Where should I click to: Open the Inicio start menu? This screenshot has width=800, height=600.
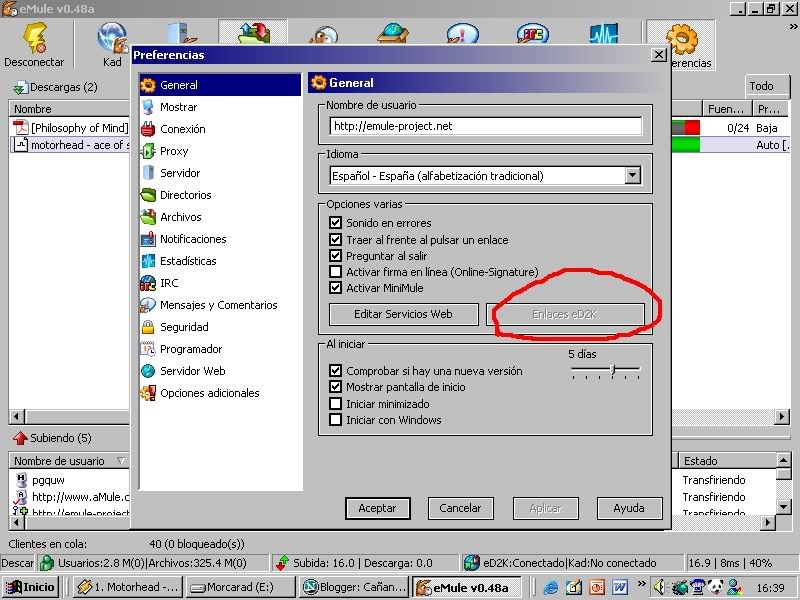tap(30, 587)
